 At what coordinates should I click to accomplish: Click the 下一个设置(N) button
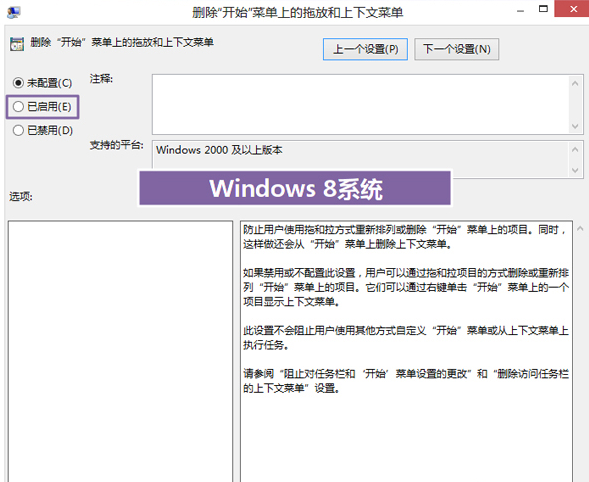click(x=456, y=49)
